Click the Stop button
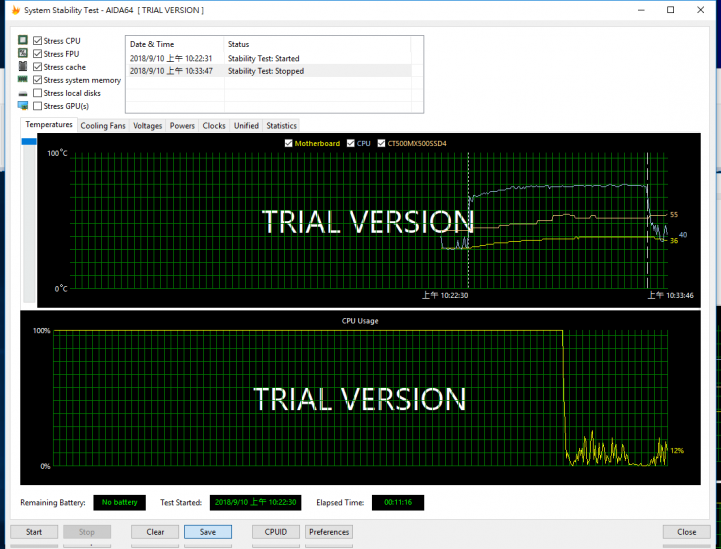The width and height of the screenshot is (721, 549). (86, 532)
